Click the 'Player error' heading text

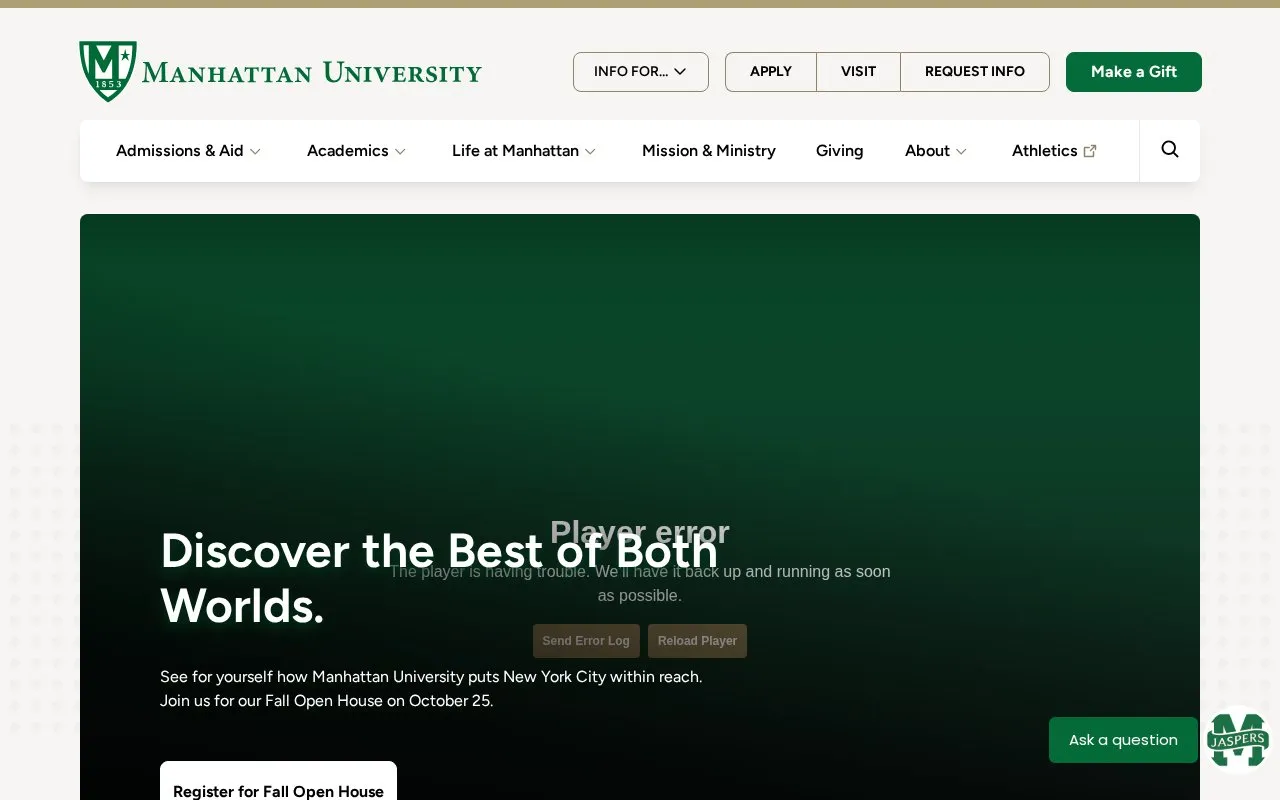[x=640, y=532]
